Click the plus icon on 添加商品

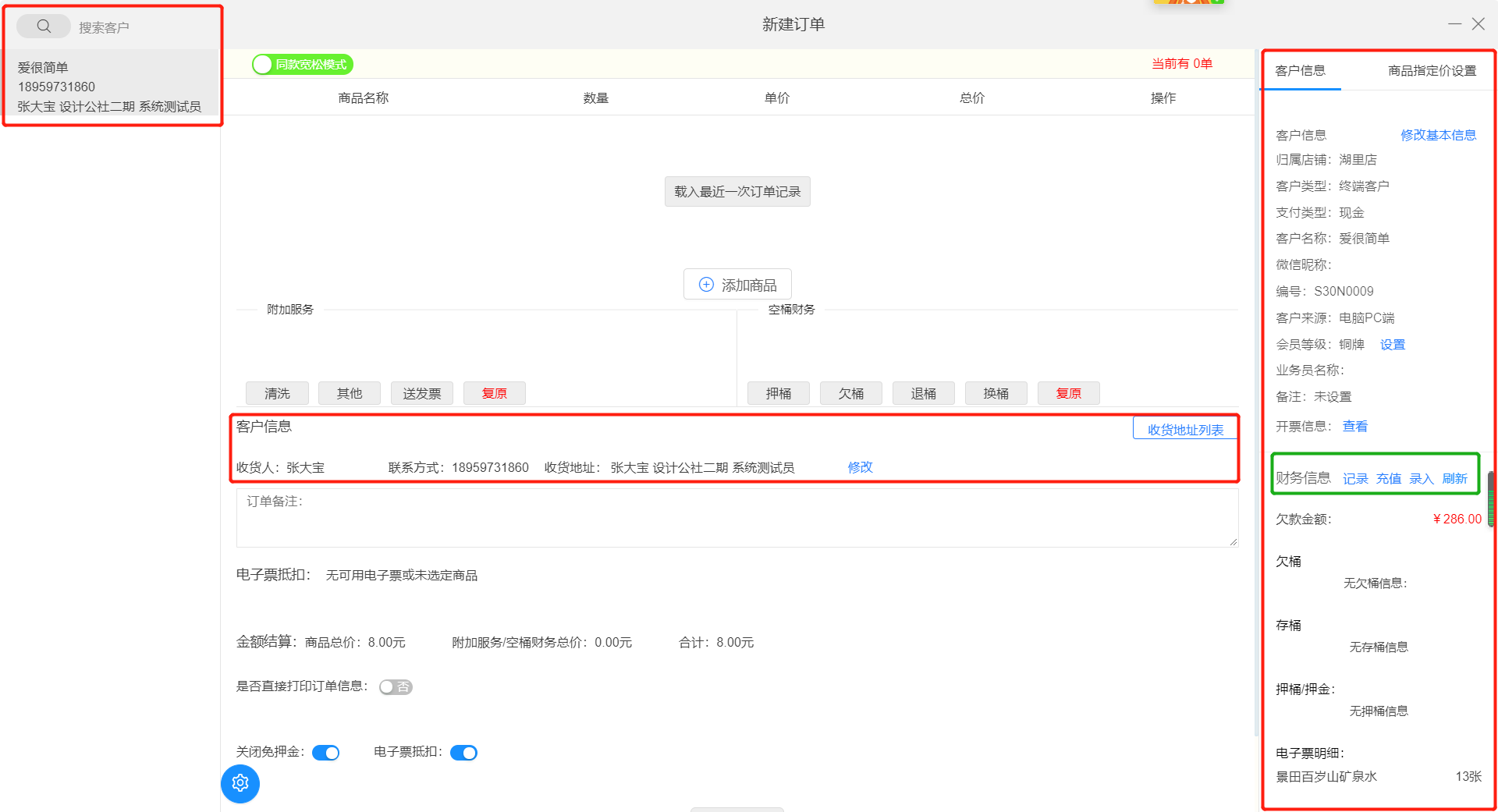706,285
